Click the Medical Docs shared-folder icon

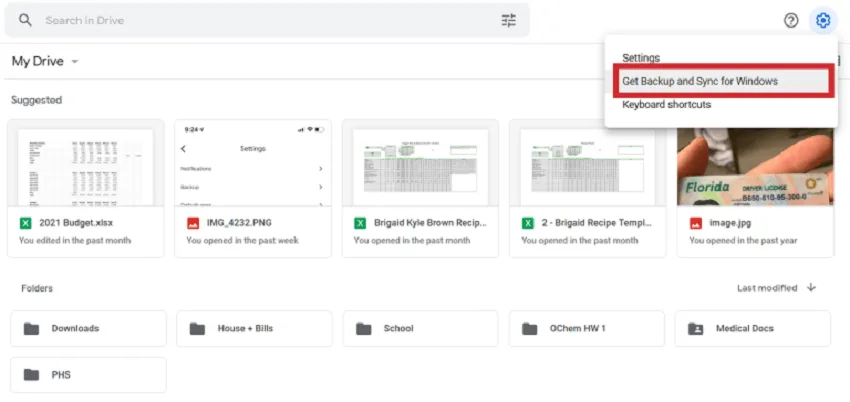click(696, 328)
